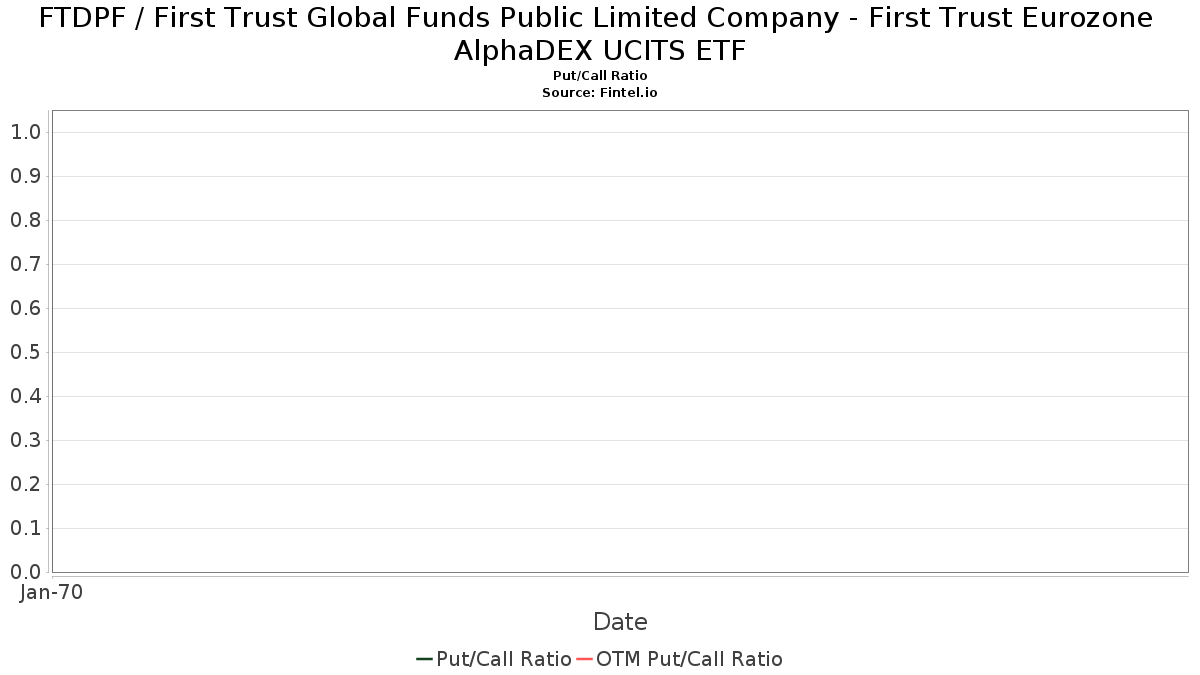
Task: Click the 1.0 y-axis tick label
Action: [26, 132]
